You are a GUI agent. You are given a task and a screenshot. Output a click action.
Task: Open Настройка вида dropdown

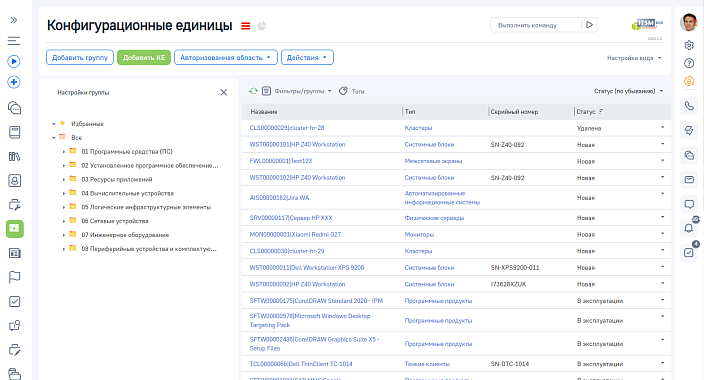point(634,58)
